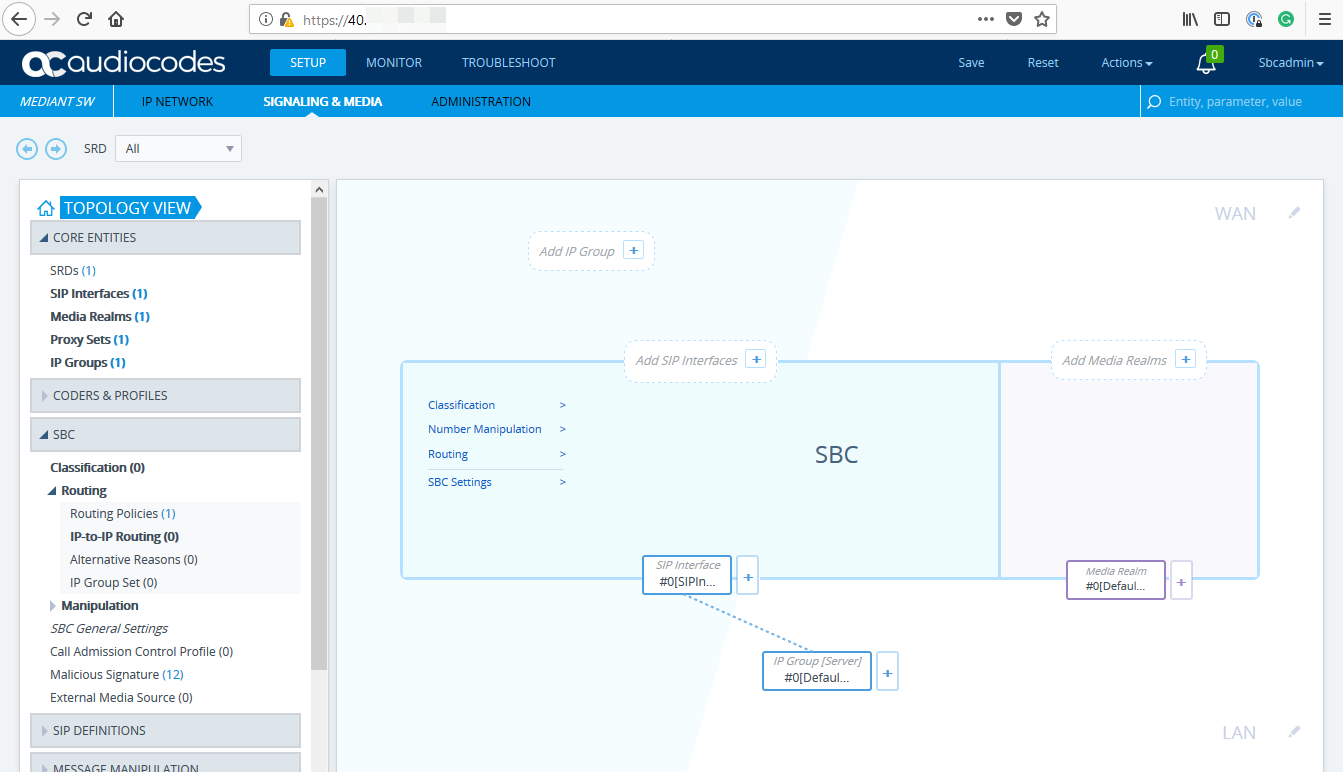Screen dimensions: 1343x772
Task: Open page actions three-dot menu
Action: pos(986,19)
